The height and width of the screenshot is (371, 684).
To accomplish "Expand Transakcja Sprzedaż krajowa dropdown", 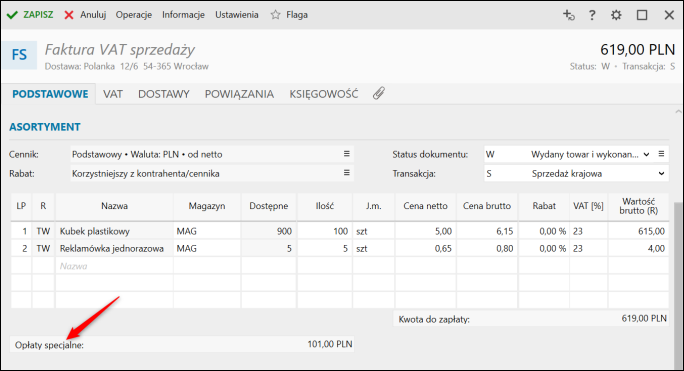I will point(661,173).
